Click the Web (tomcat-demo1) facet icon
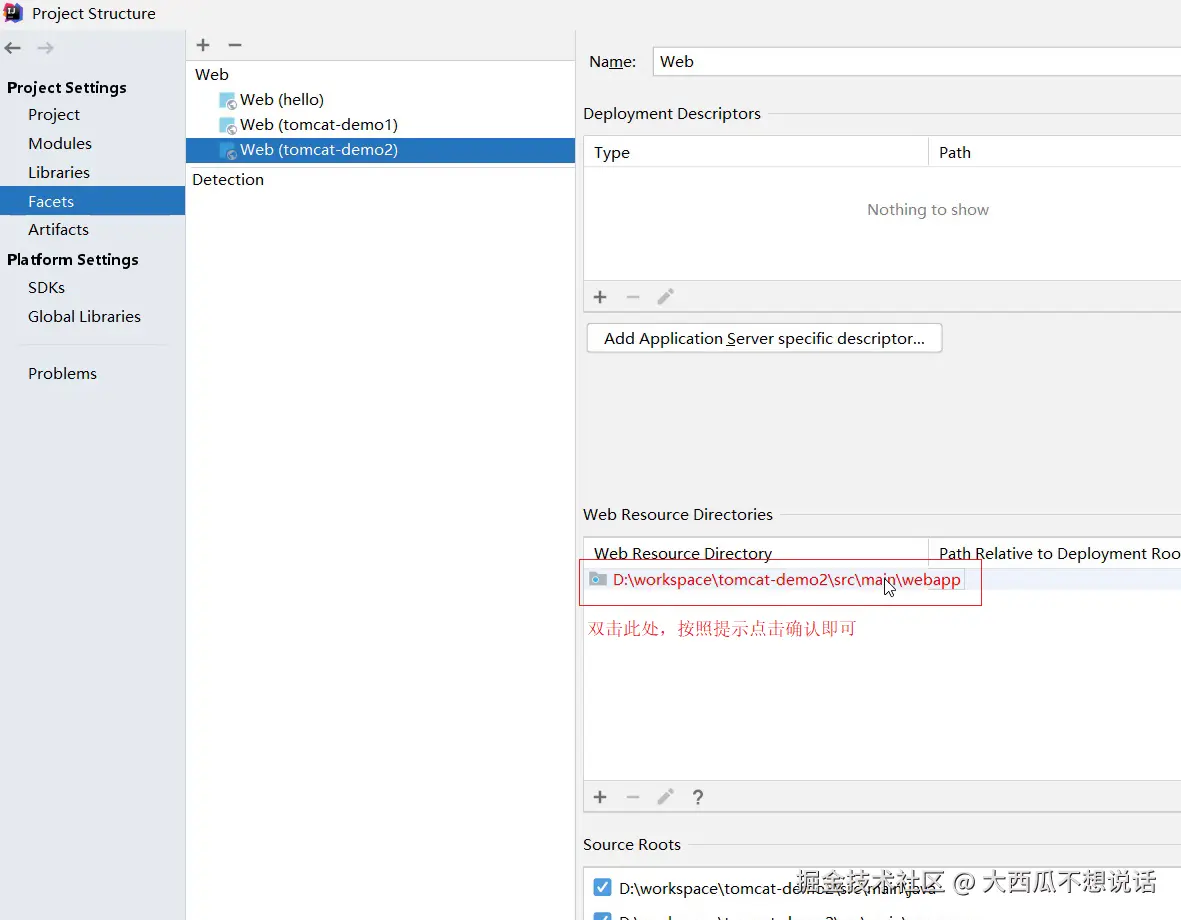The height and width of the screenshot is (920, 1181). [x=227, y=125]
